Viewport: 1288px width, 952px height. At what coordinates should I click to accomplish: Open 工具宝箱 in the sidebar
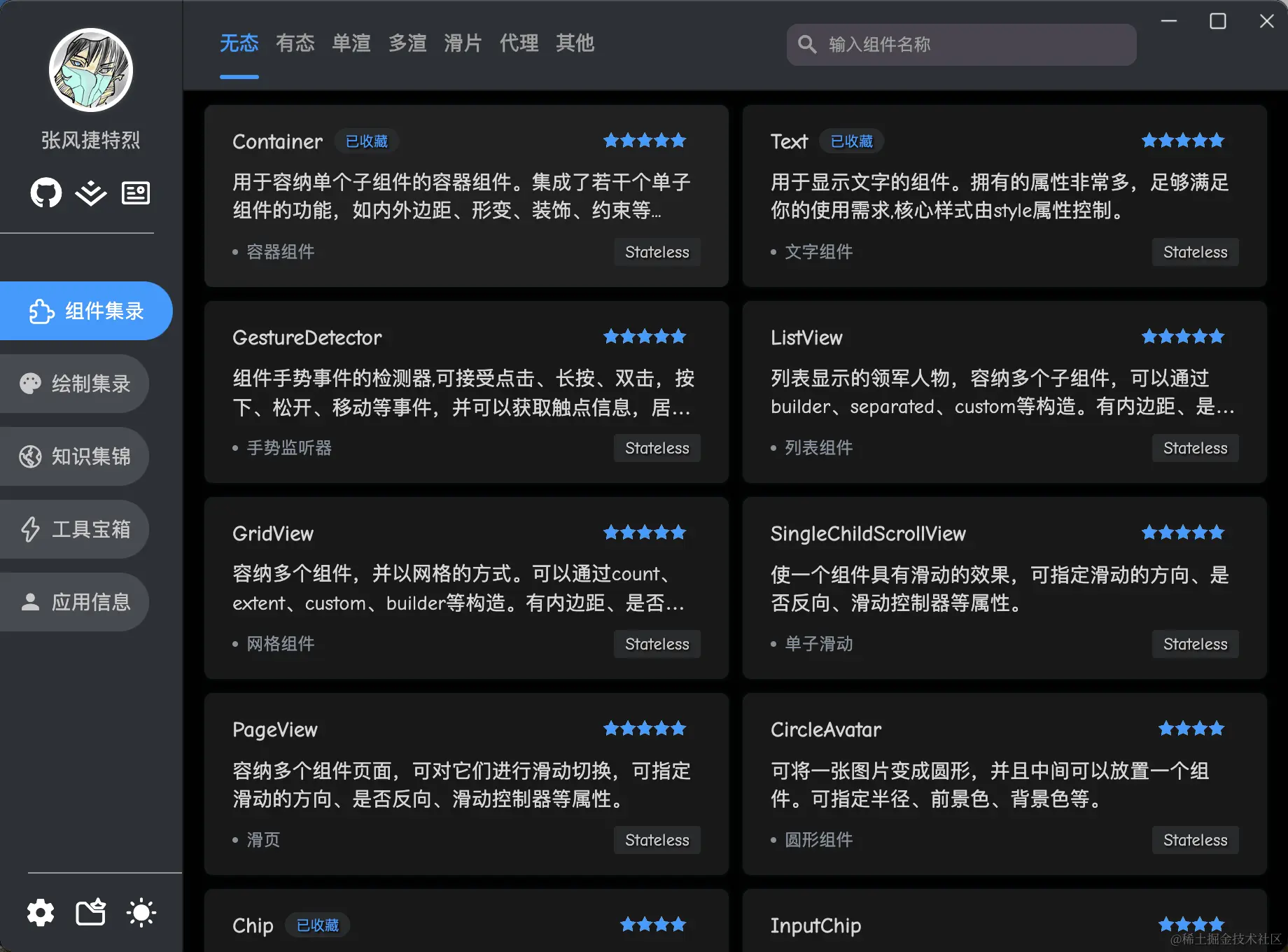tap(74, 529)
